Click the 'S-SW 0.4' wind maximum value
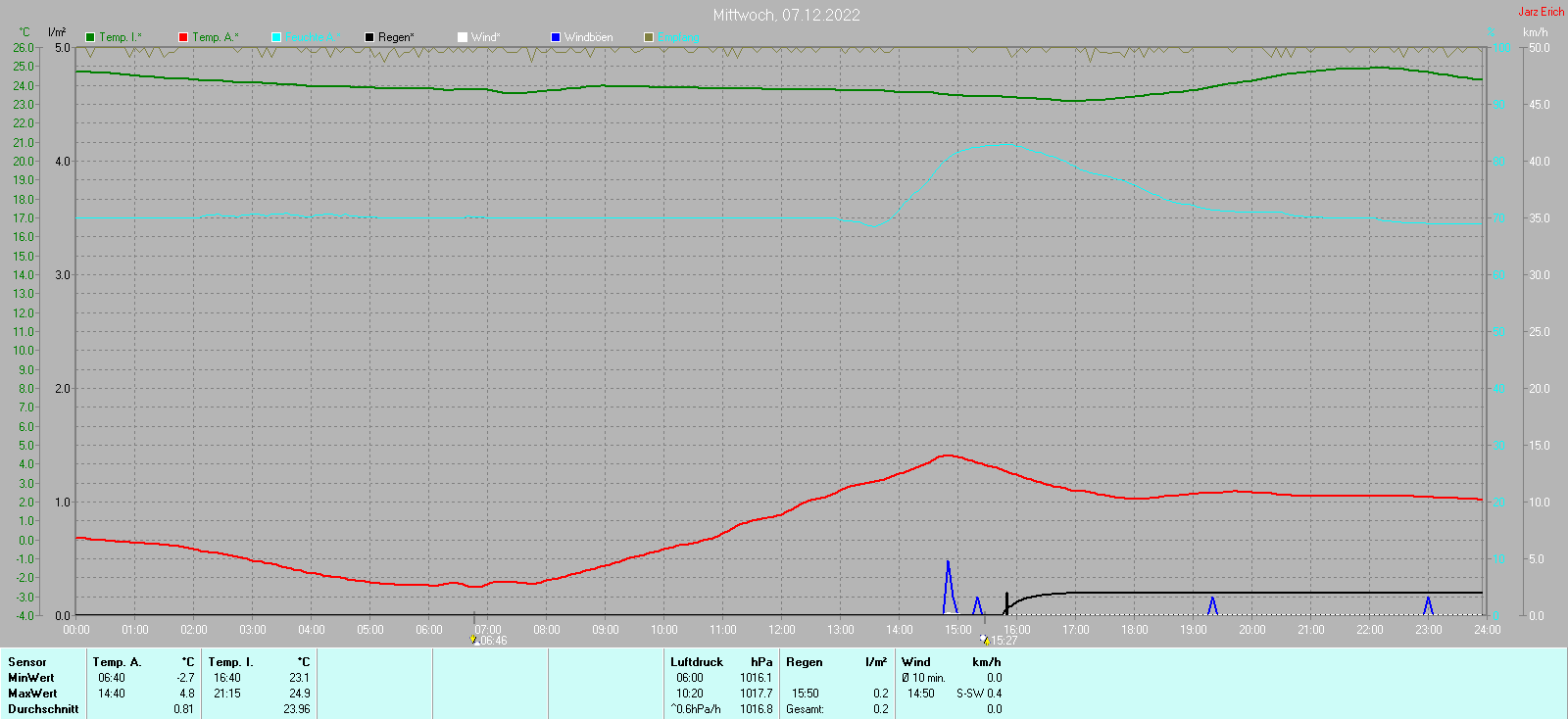Image resolution: width=1568 pixels, height=719 pixels. pyautogui.click(x=979, y=694)
